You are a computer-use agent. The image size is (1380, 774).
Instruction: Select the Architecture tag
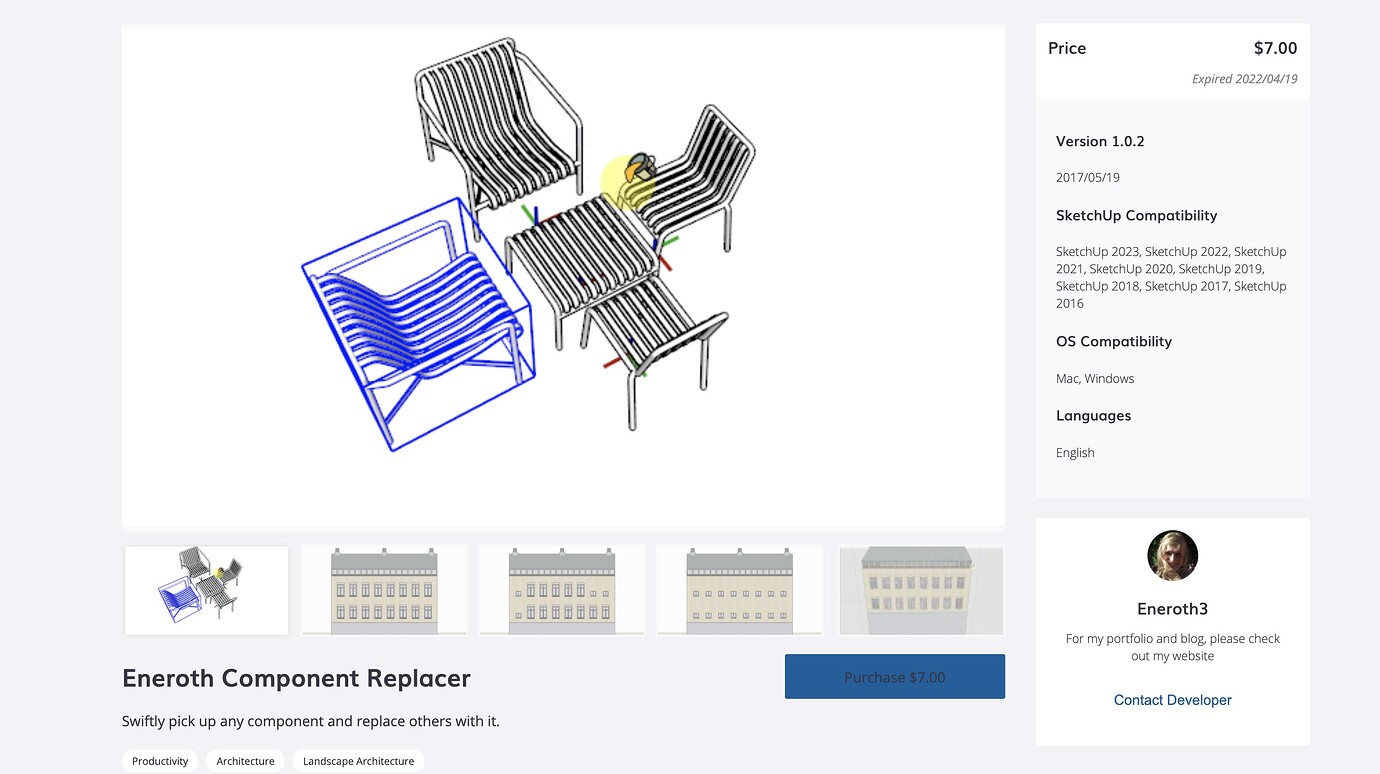point(245,760)
